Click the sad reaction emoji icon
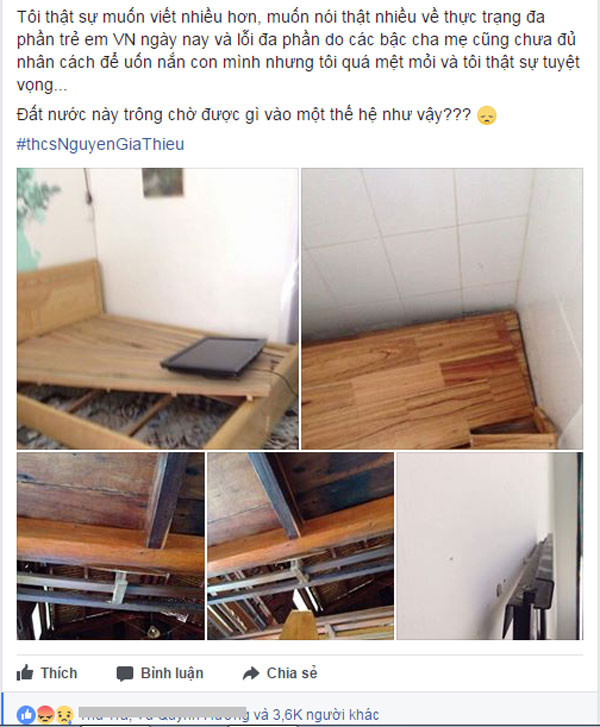600x727 pixels. [64, 715]
